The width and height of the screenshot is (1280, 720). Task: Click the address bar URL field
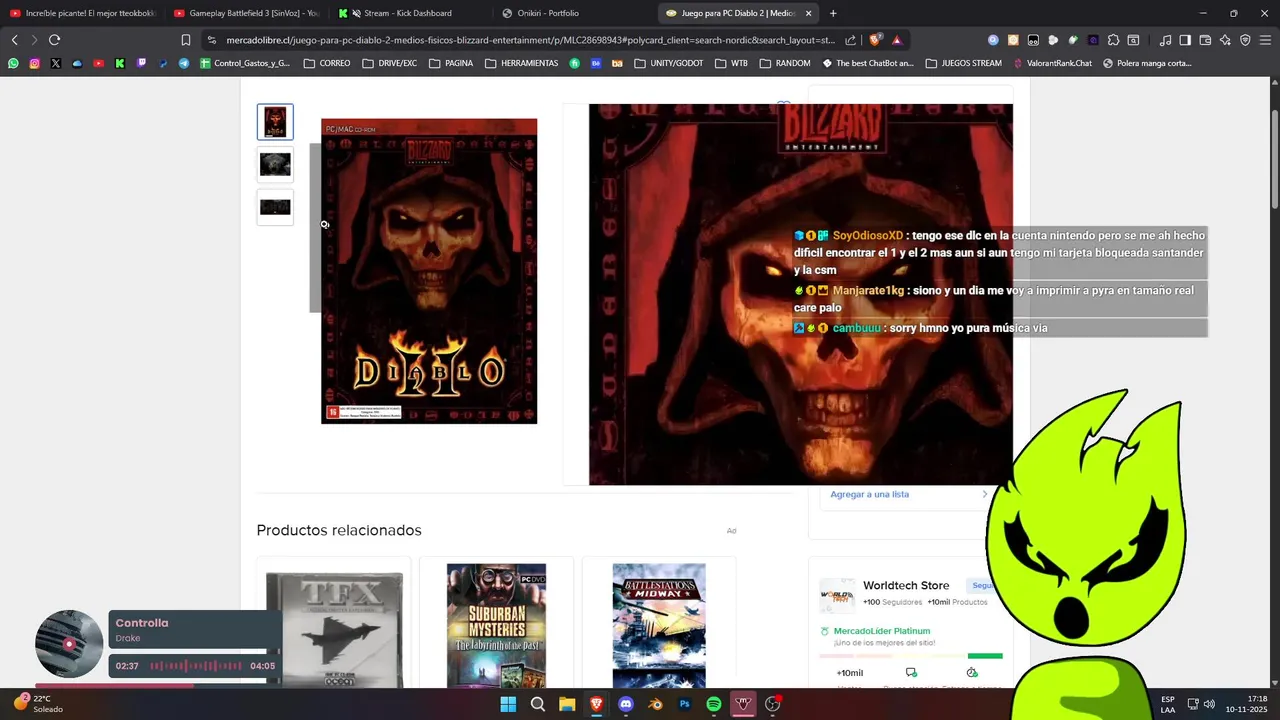pos(530,40)
